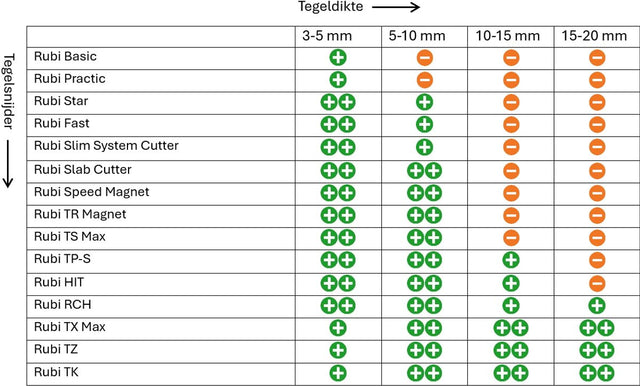Click the double plus for Rubi TS Max 5-10 mm

click(424, 237)
